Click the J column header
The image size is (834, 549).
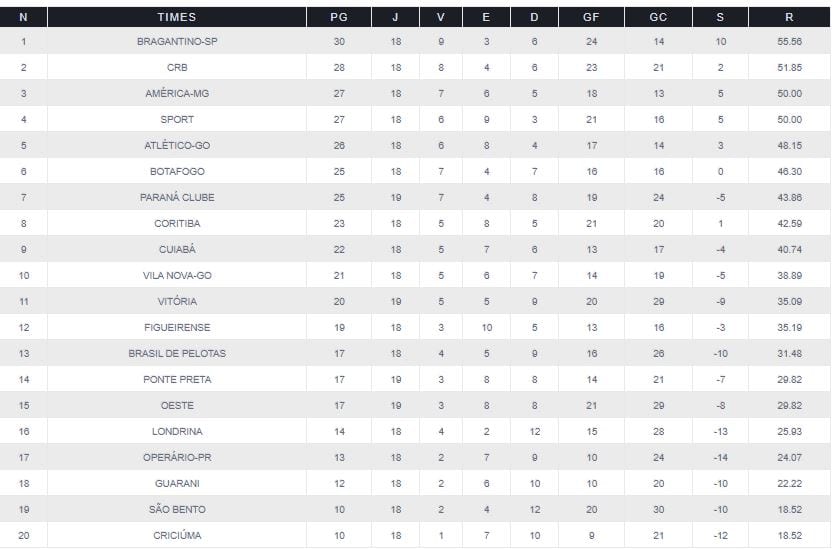[x=396, y=17]
